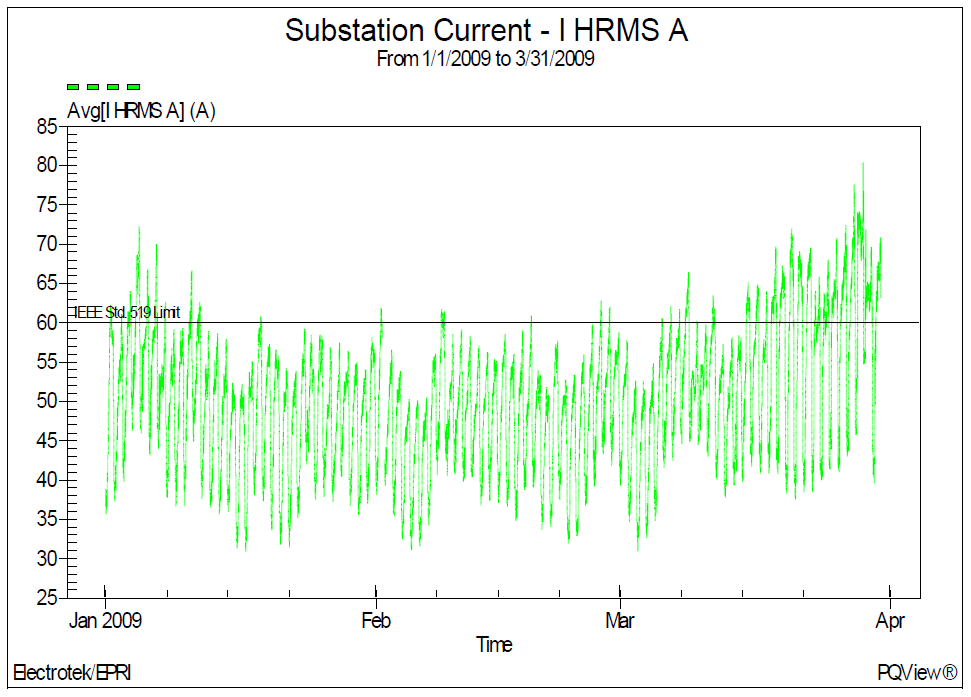Select the 'Feb' x-axis tick label
The height and width of the screenshot is (697, 971).
click(376, 621)
